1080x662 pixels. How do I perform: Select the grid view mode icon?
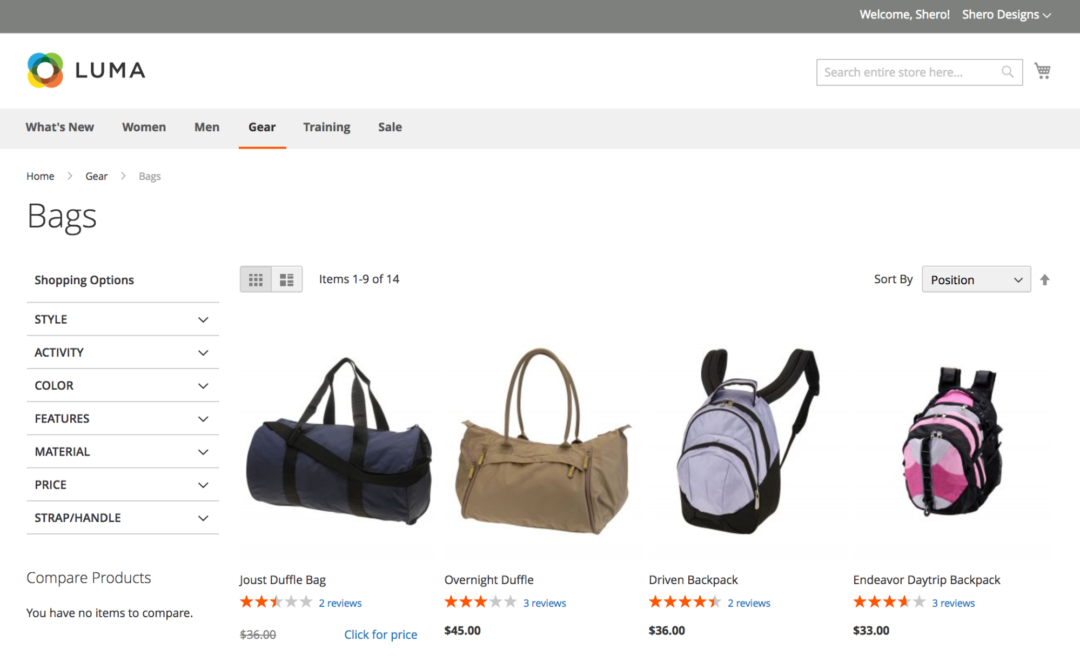coord(255,279)
